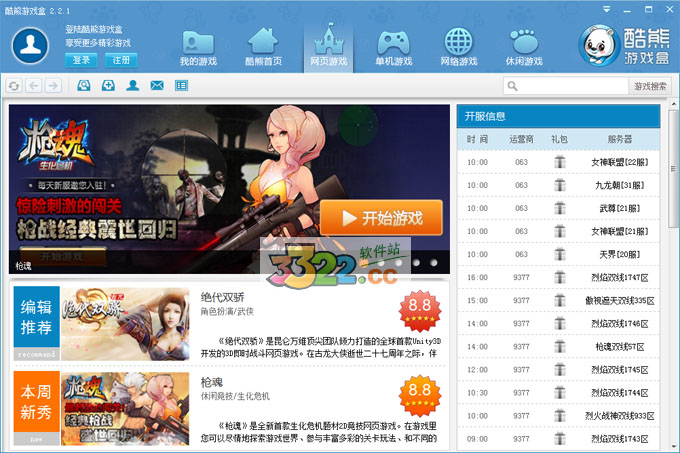Viewport: 680px width, 453px height.
Task: Open server 天界[20服]
Action: pyautogui.click(x=620, y=254)
